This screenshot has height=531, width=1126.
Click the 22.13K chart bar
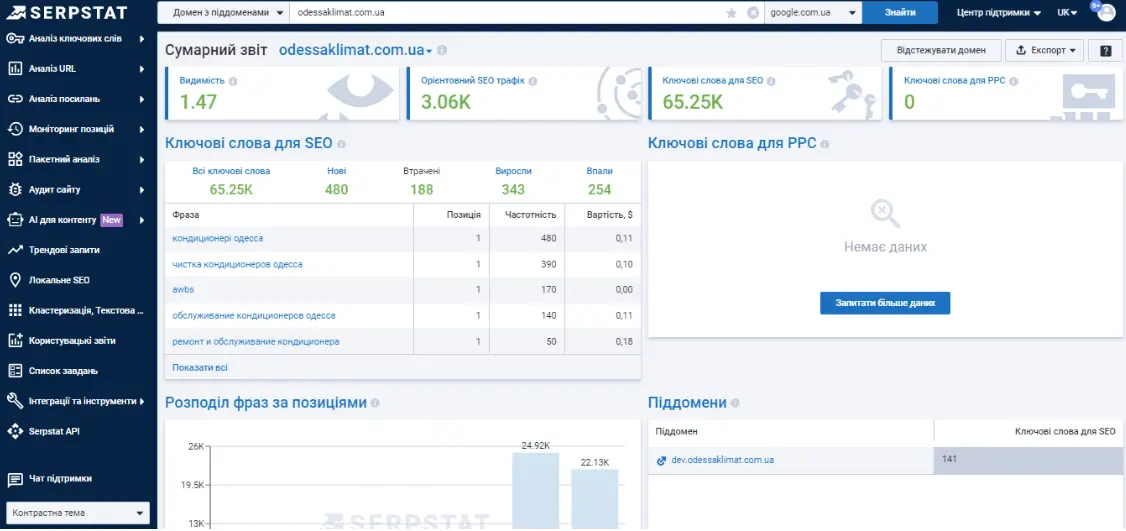click(x=595, y=499)
